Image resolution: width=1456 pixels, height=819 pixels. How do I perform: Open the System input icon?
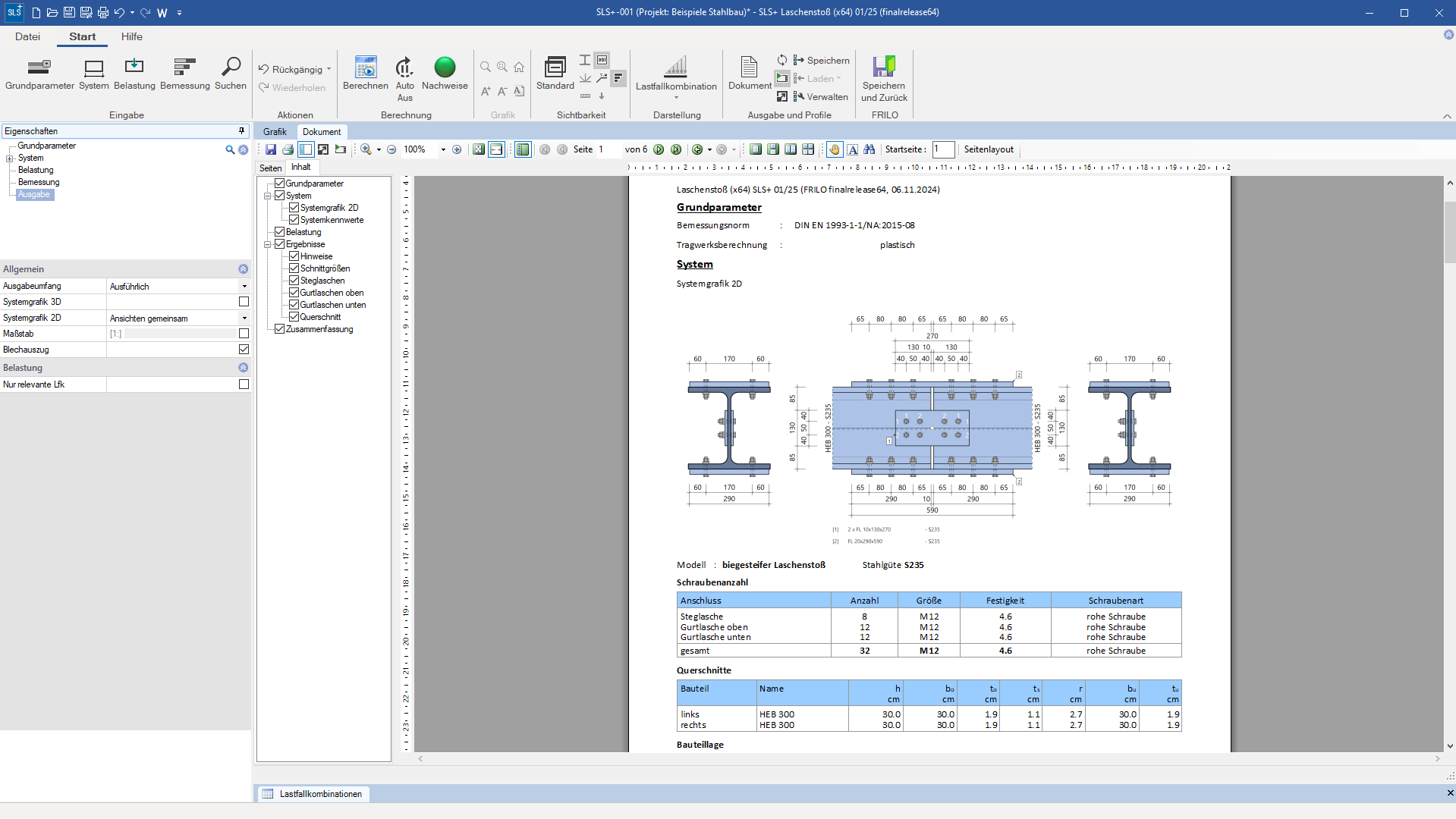[94, 74]
